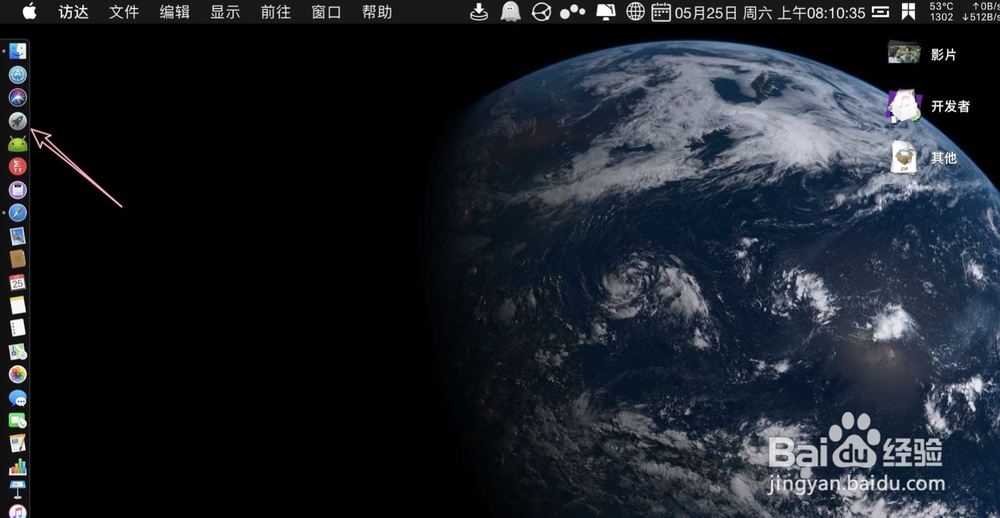The width and height of the screenshot is (1000, 518).
Task: Open Calendar showing 25 in Dock
Action: (17, 282)
